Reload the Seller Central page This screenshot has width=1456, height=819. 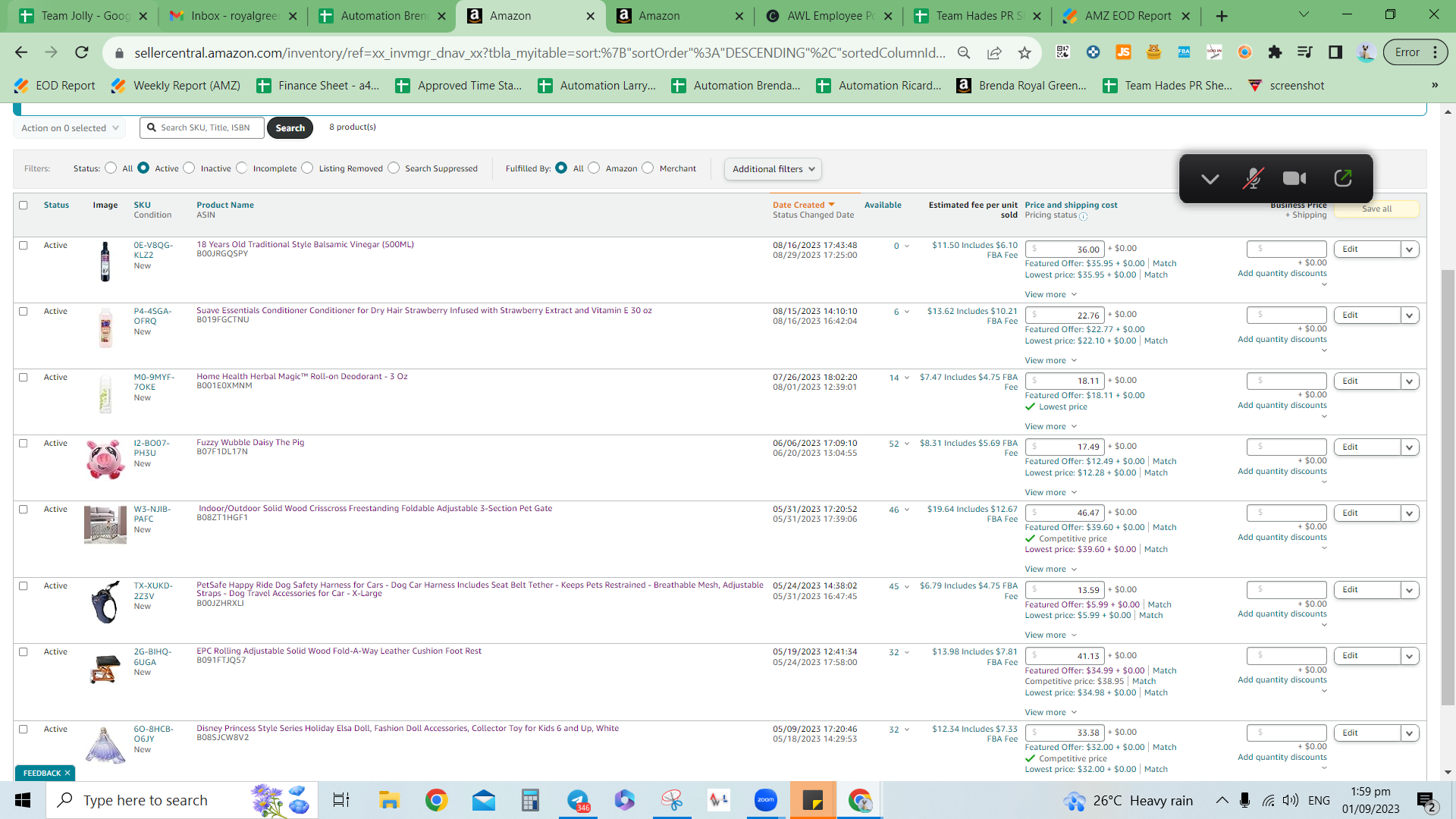click(82, 52)
